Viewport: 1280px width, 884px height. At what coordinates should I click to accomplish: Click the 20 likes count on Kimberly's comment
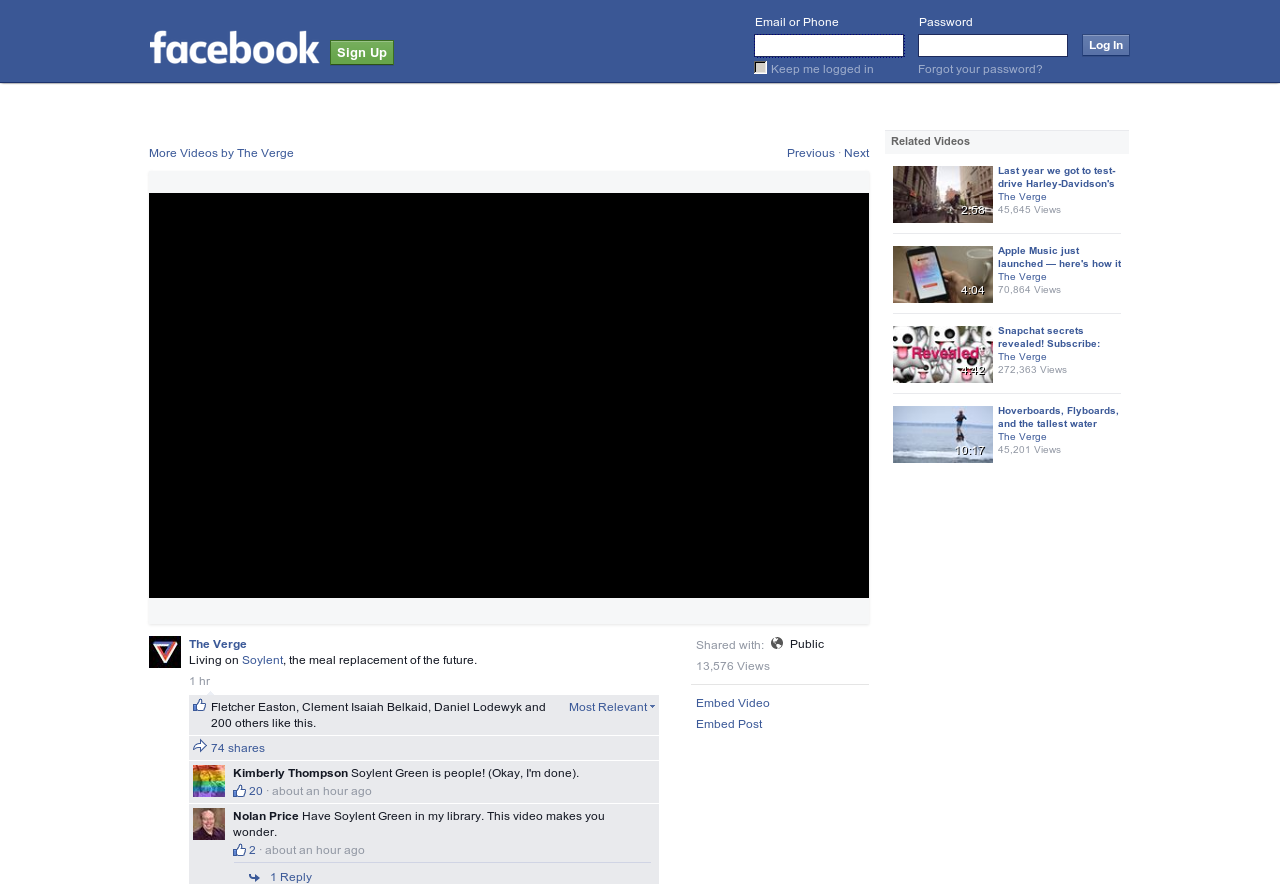click(256, 791)
